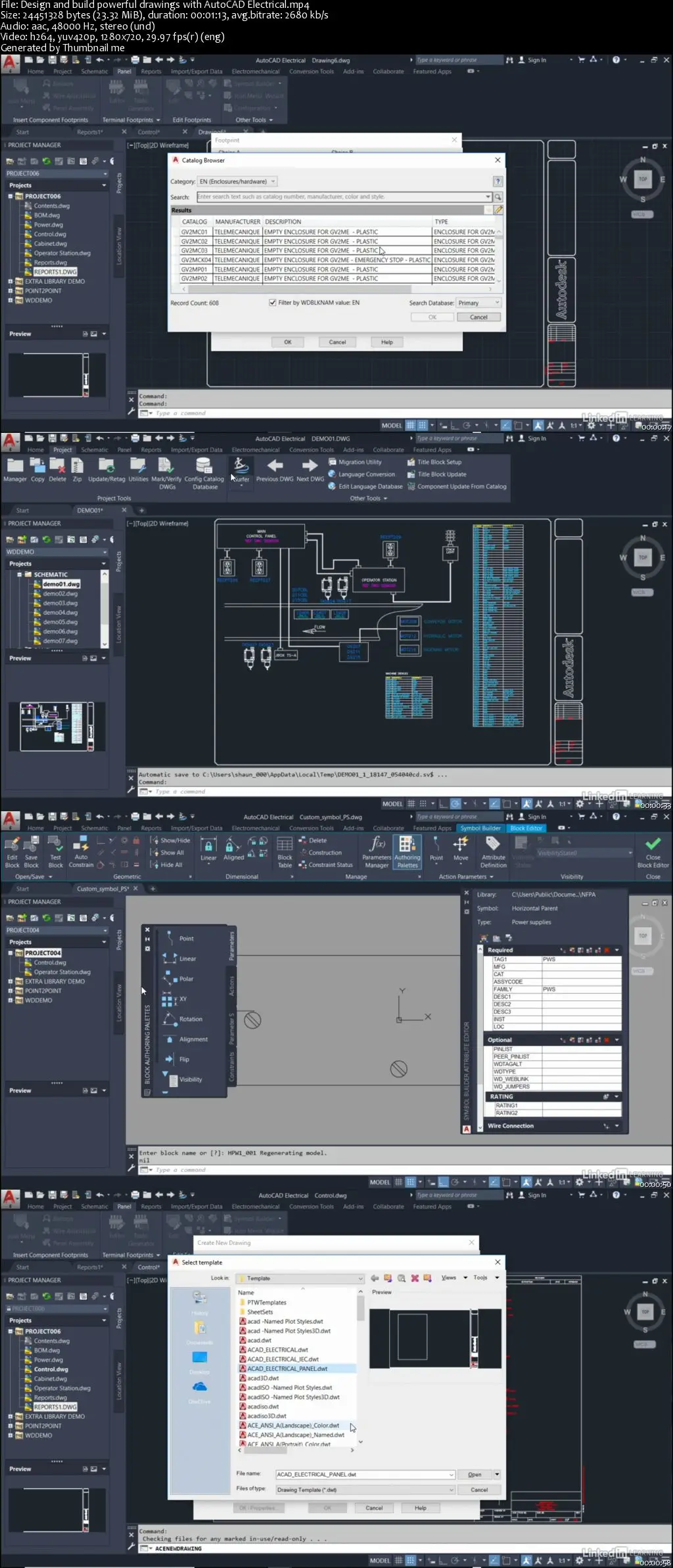Screen dimensions: 673x1568
Task: Toggle Show/Hide constraints in Geometric panel
Action: (x=170, y=840)
